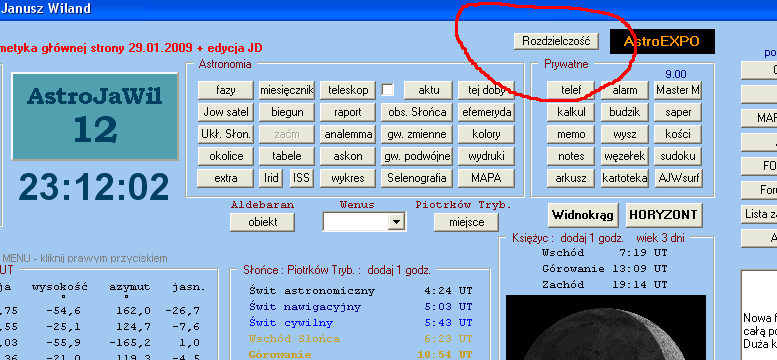
Task: Click the aktu button
Action: click(429, 90)
